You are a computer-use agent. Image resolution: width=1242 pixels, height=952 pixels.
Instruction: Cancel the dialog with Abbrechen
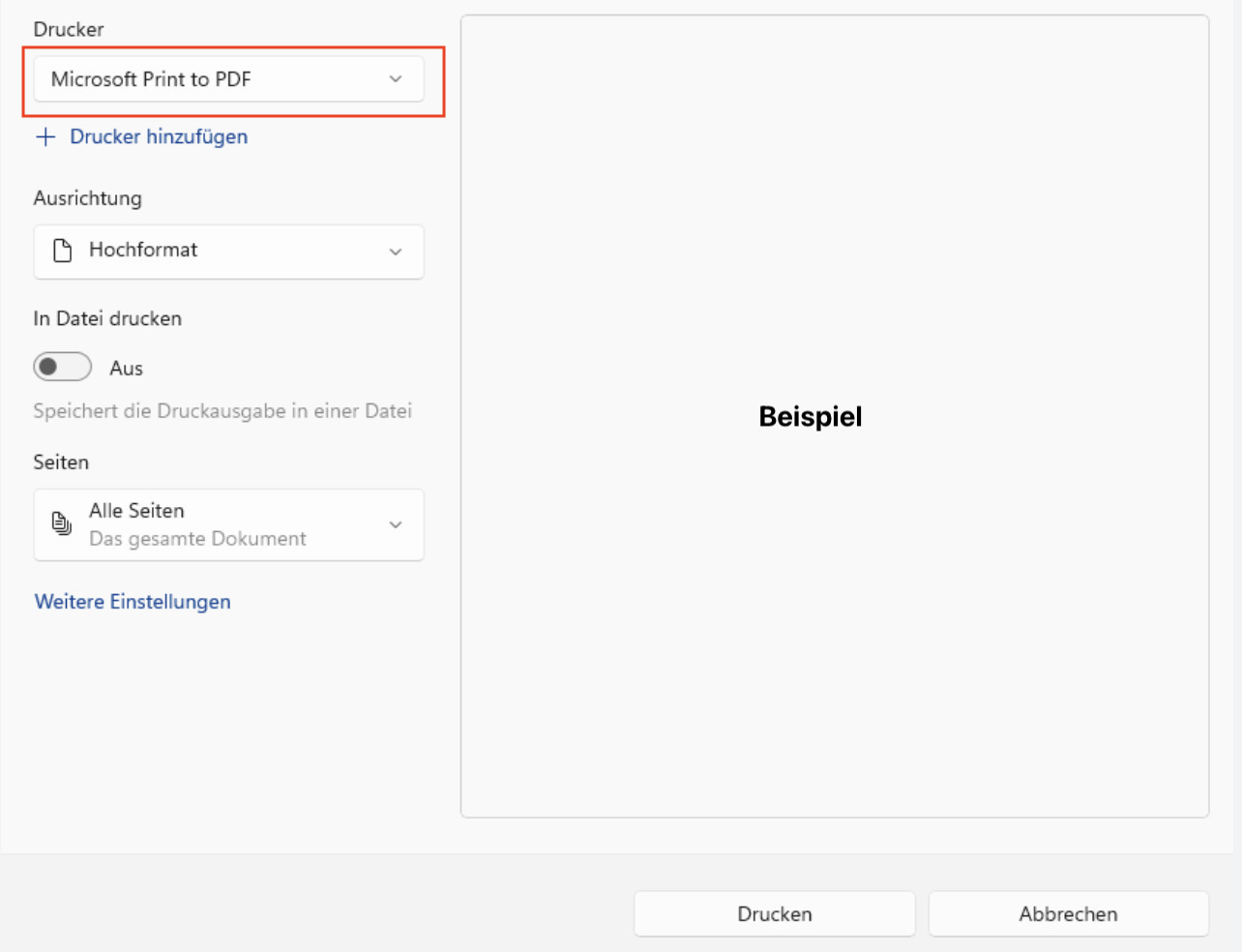1068,913
